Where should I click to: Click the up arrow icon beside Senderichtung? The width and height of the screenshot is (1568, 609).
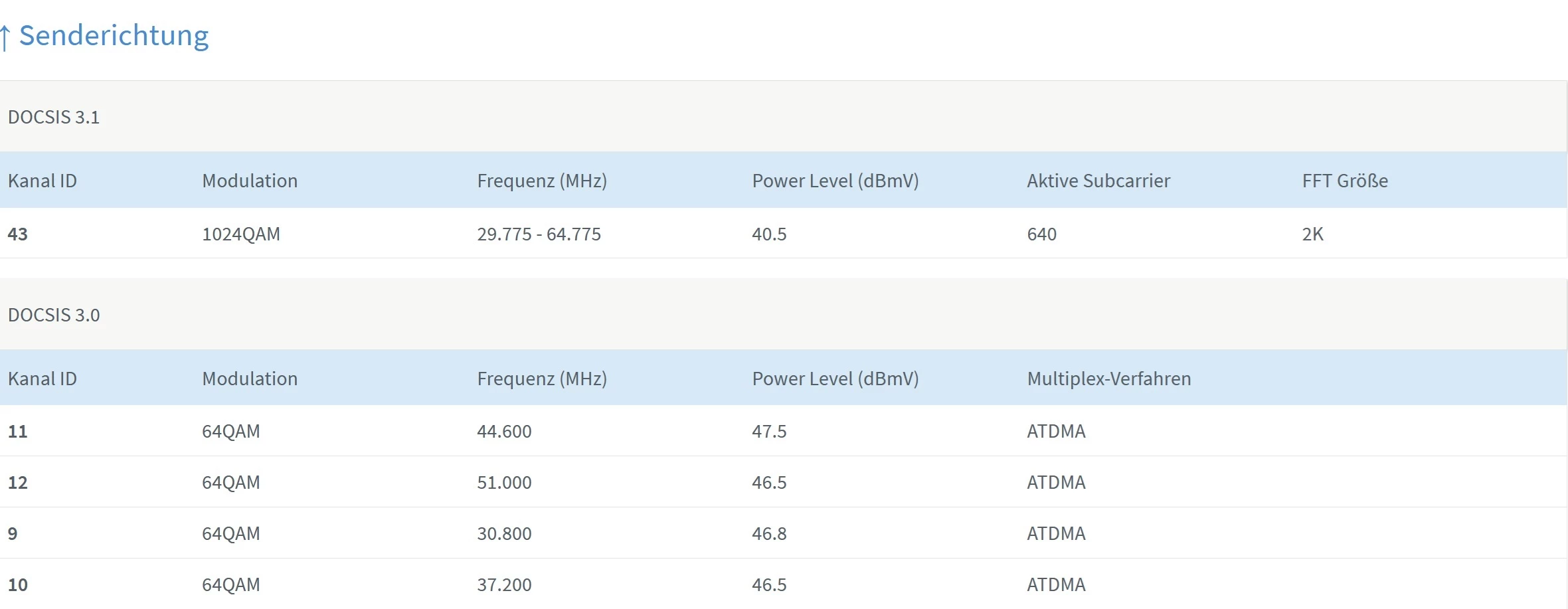(5, 37)
